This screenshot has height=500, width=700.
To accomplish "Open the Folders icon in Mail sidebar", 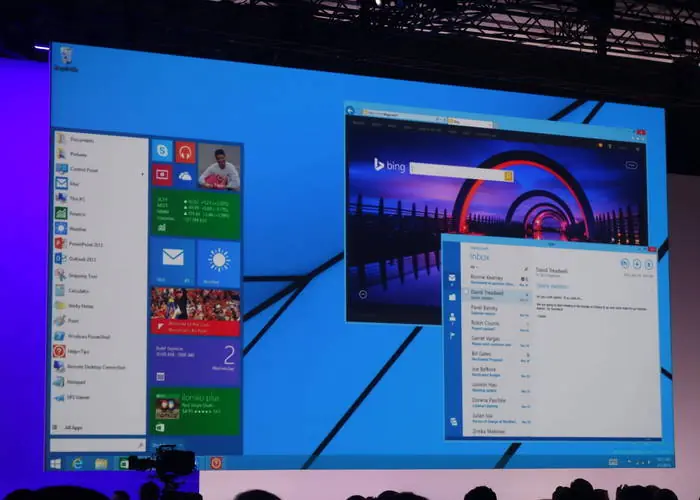I will pos(452,297).
